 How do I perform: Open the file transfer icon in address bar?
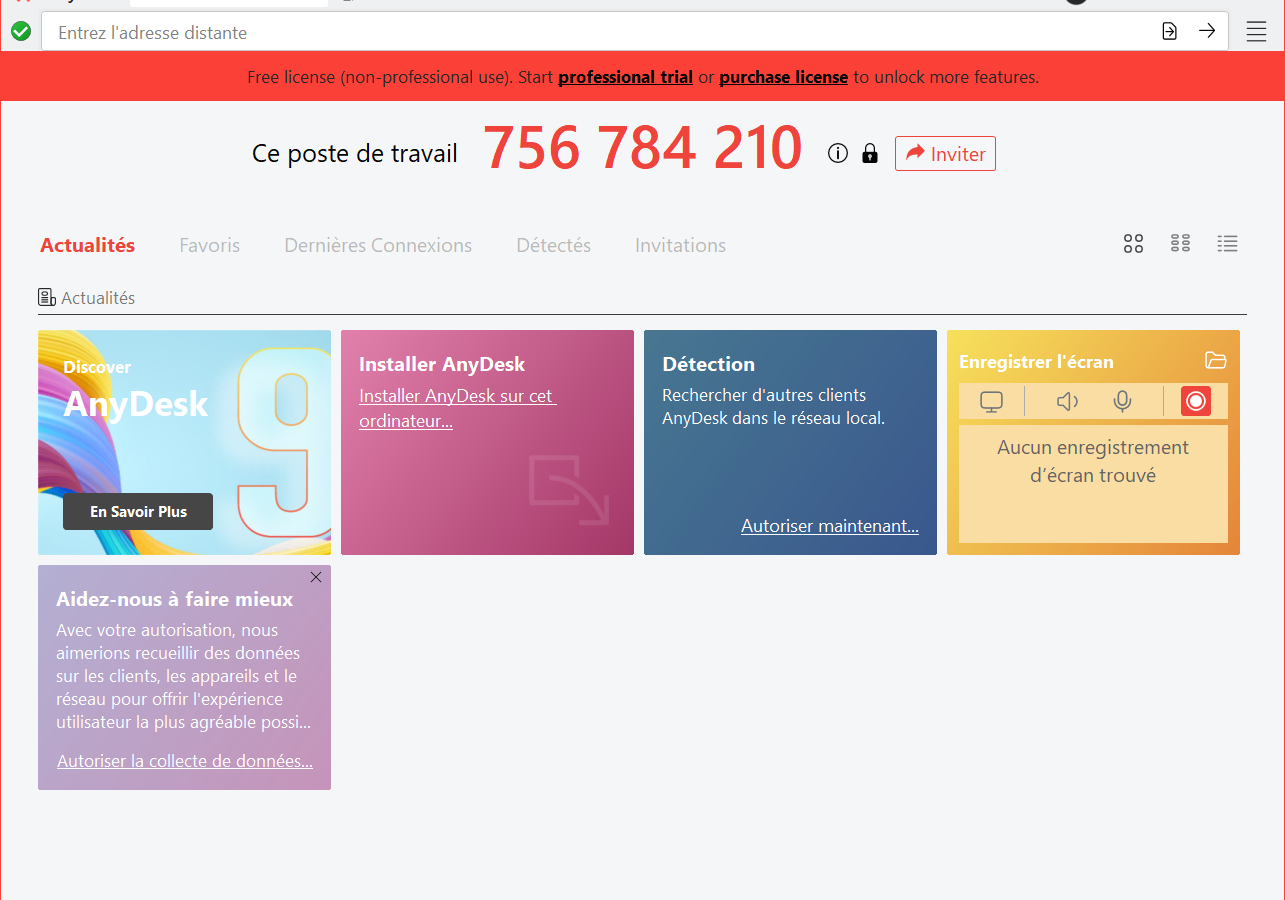point(1170,31)
